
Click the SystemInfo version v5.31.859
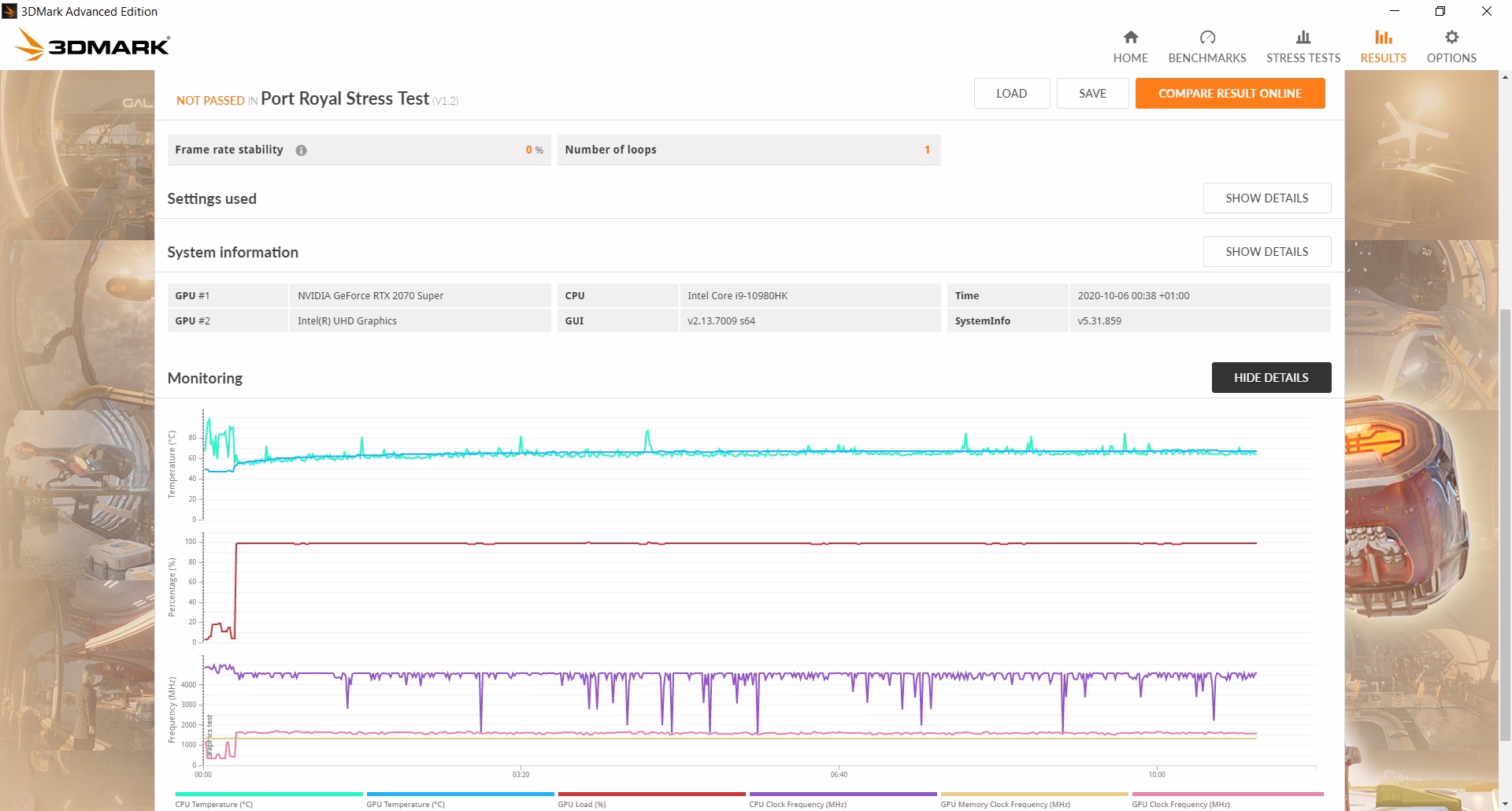(1099, 320)
